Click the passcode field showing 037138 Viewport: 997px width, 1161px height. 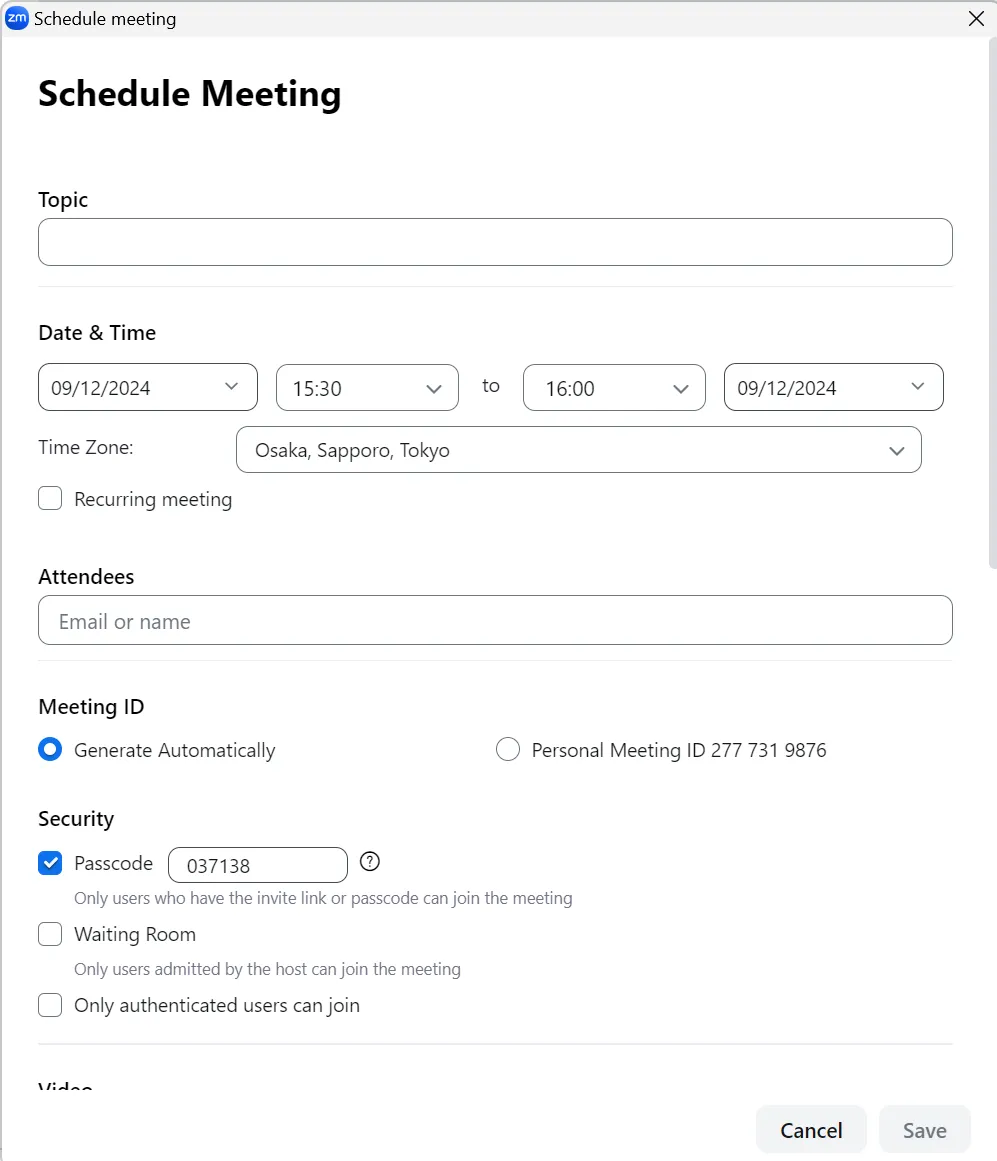(x=257, y=865)
